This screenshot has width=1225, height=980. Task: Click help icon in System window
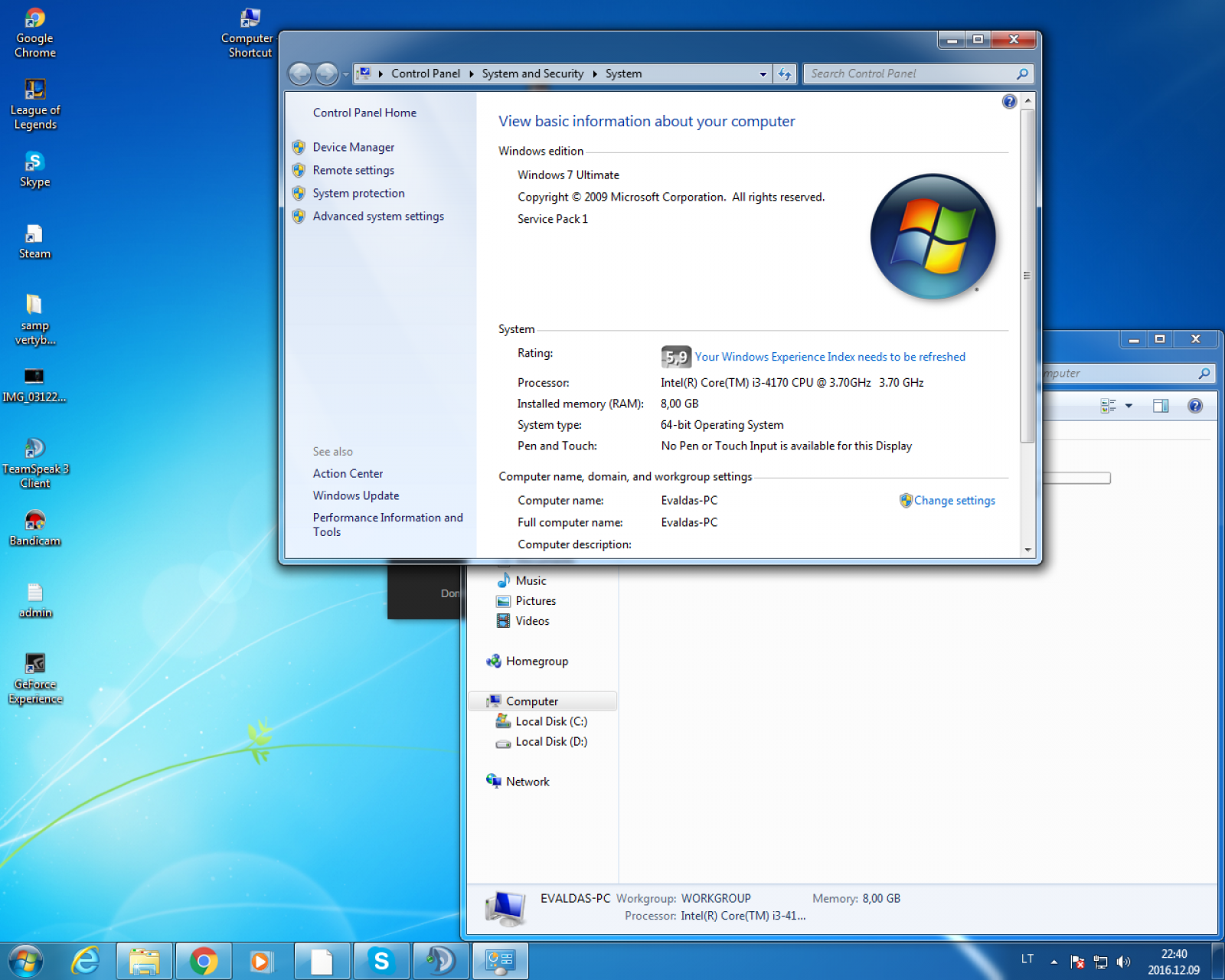(1009, 101)
